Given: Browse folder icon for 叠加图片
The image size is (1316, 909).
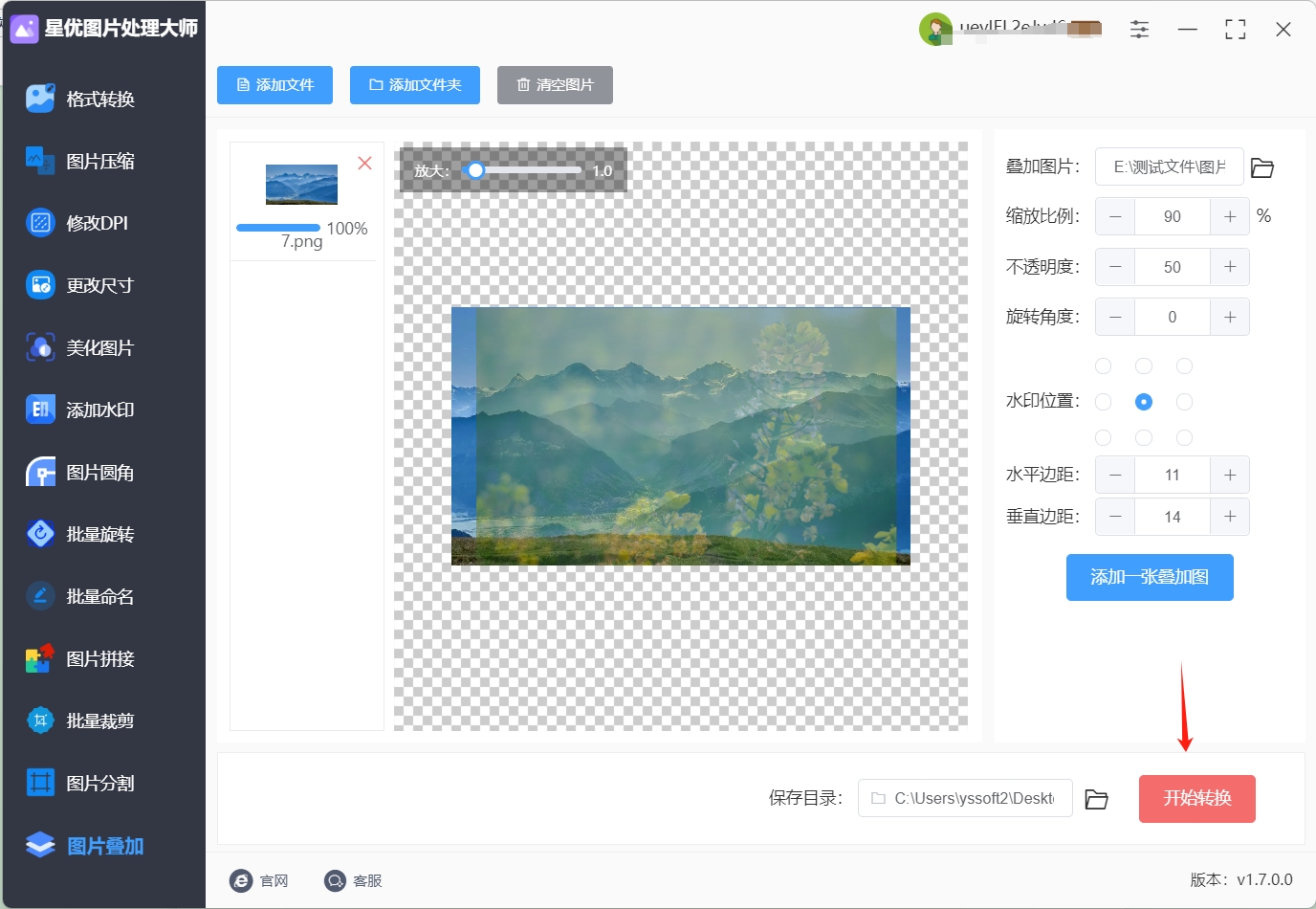Looking at the screenshot, I should [x=1262, y=167].
